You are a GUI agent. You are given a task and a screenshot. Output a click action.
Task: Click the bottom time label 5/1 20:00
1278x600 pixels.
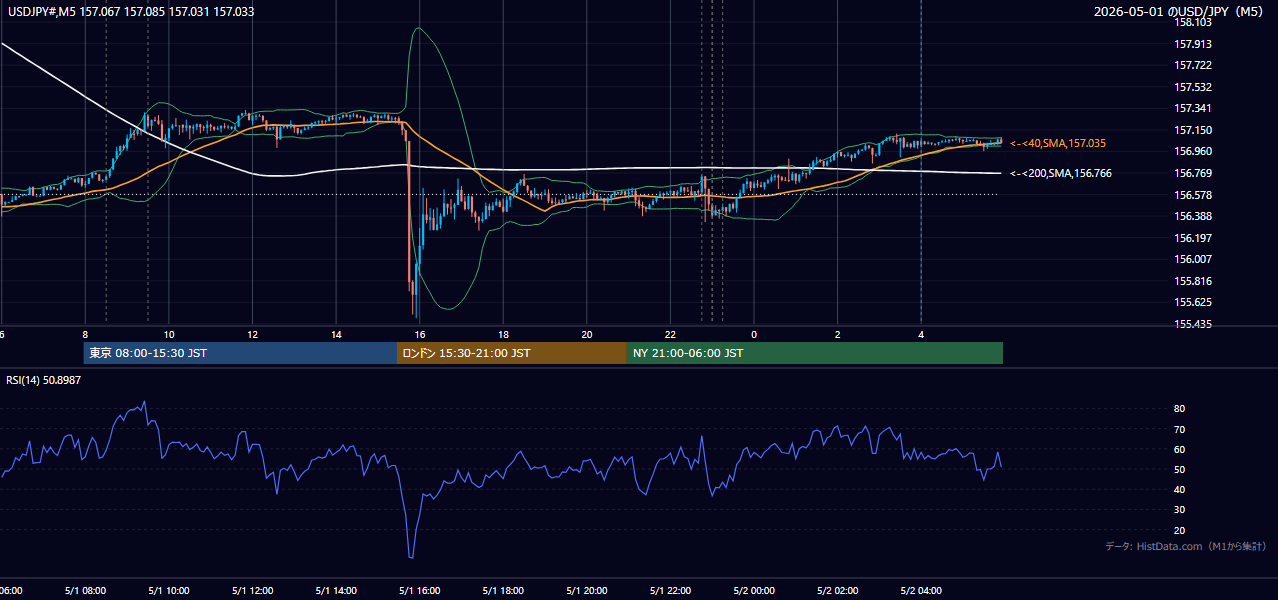coord(587,591)
